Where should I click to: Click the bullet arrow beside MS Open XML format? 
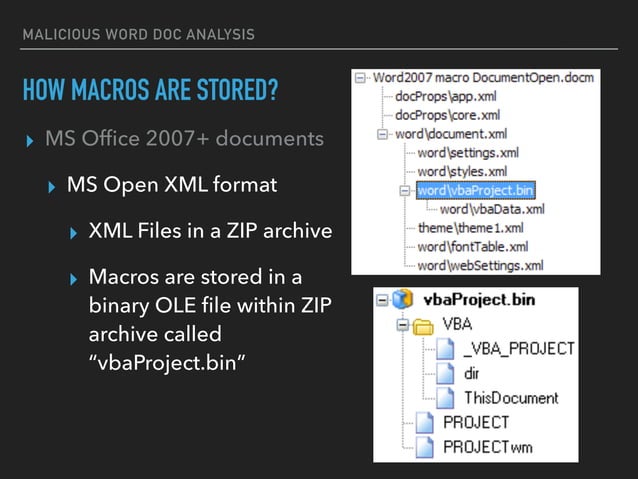pyautogui.click(x=51, y=187)
